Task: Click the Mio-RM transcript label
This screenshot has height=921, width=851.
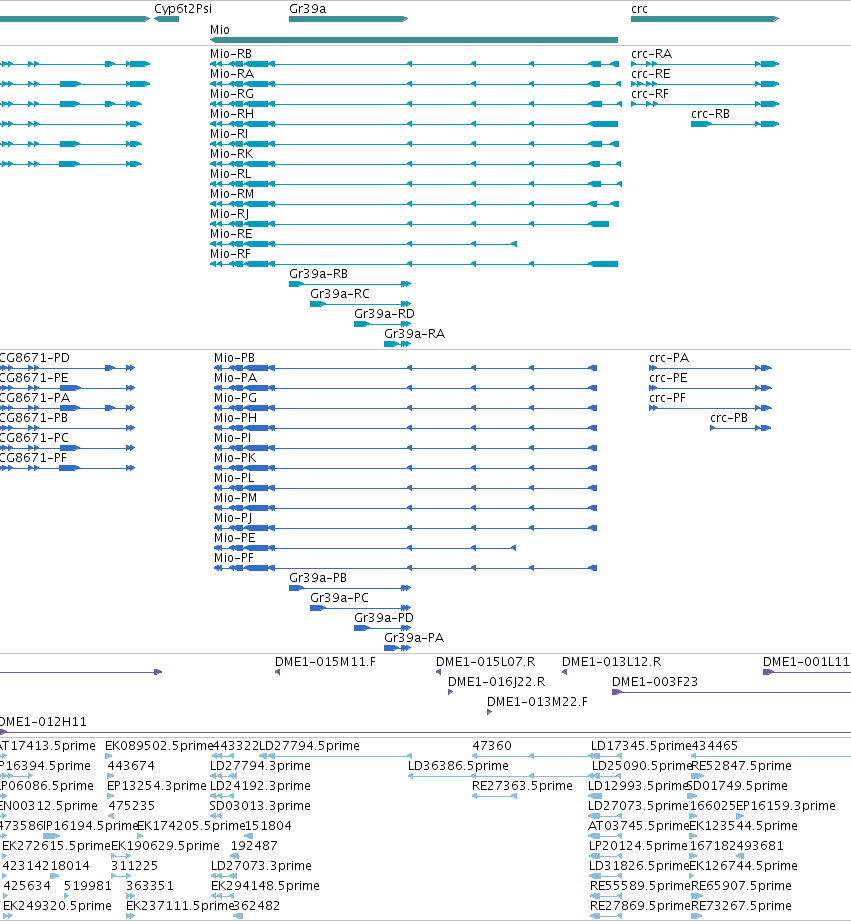Action: point(232,194)
